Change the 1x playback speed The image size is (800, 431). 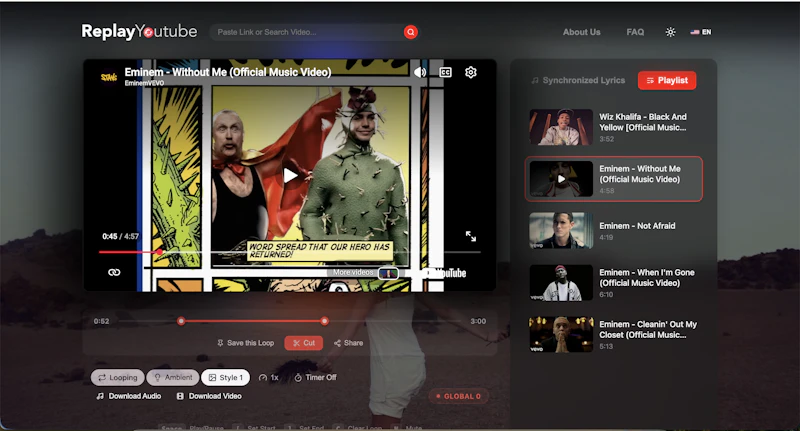(269, 377)
